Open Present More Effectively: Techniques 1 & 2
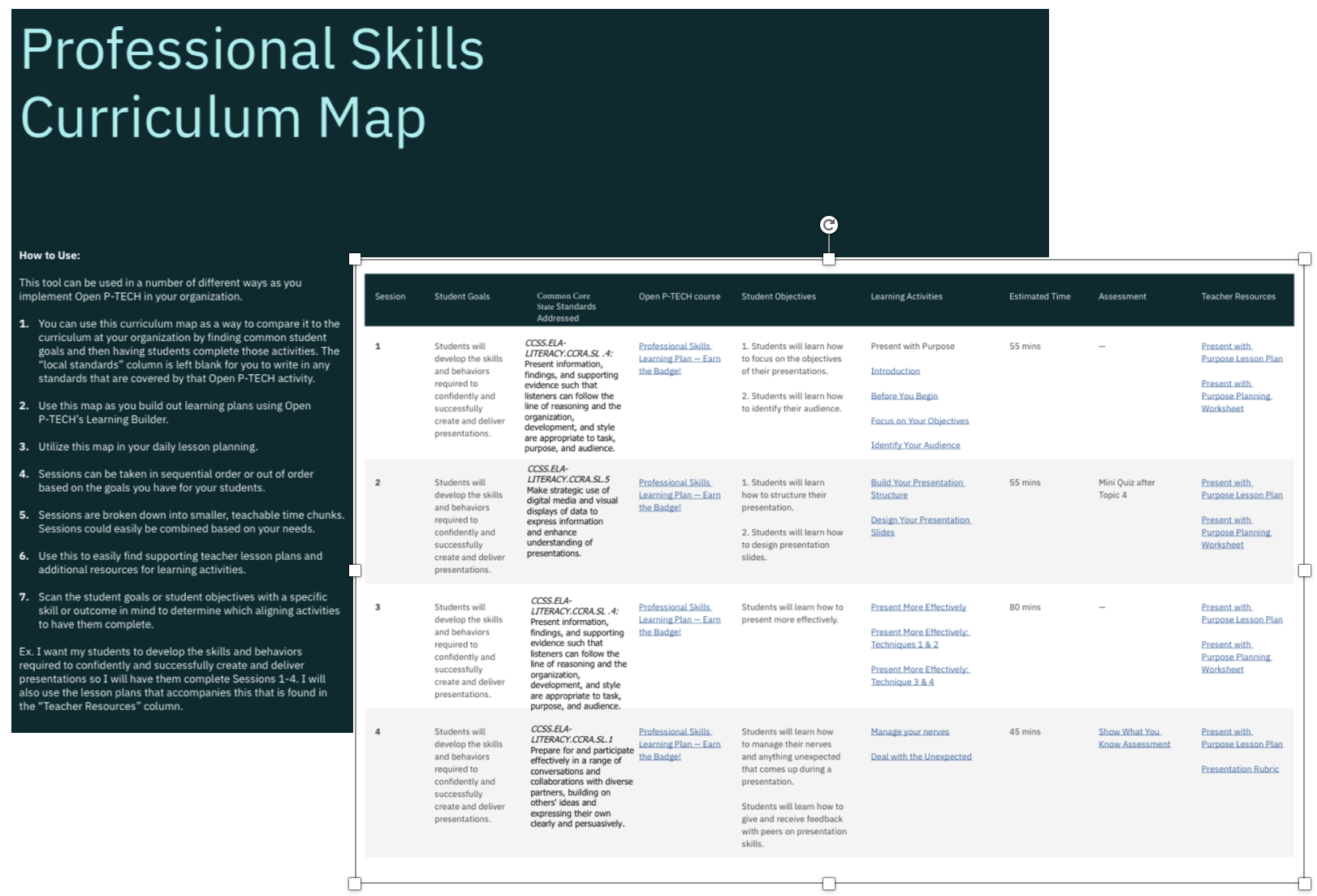This screenshot has width=1317, height=896. [920, 638]
